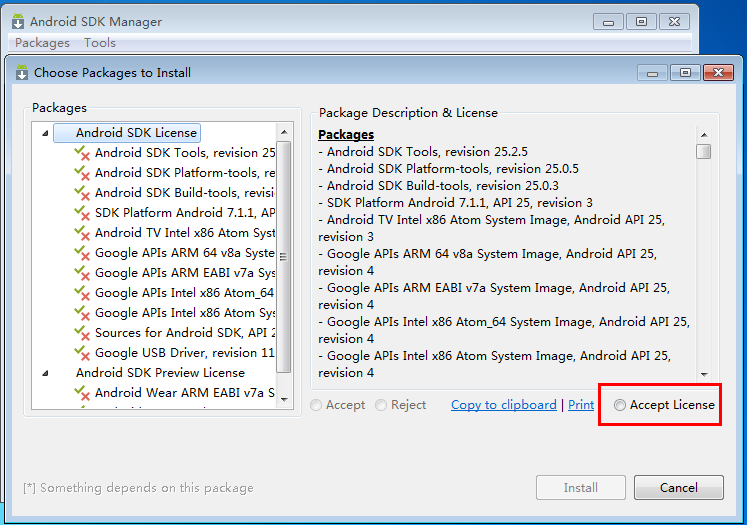Select the Accept License radio button

621,405
